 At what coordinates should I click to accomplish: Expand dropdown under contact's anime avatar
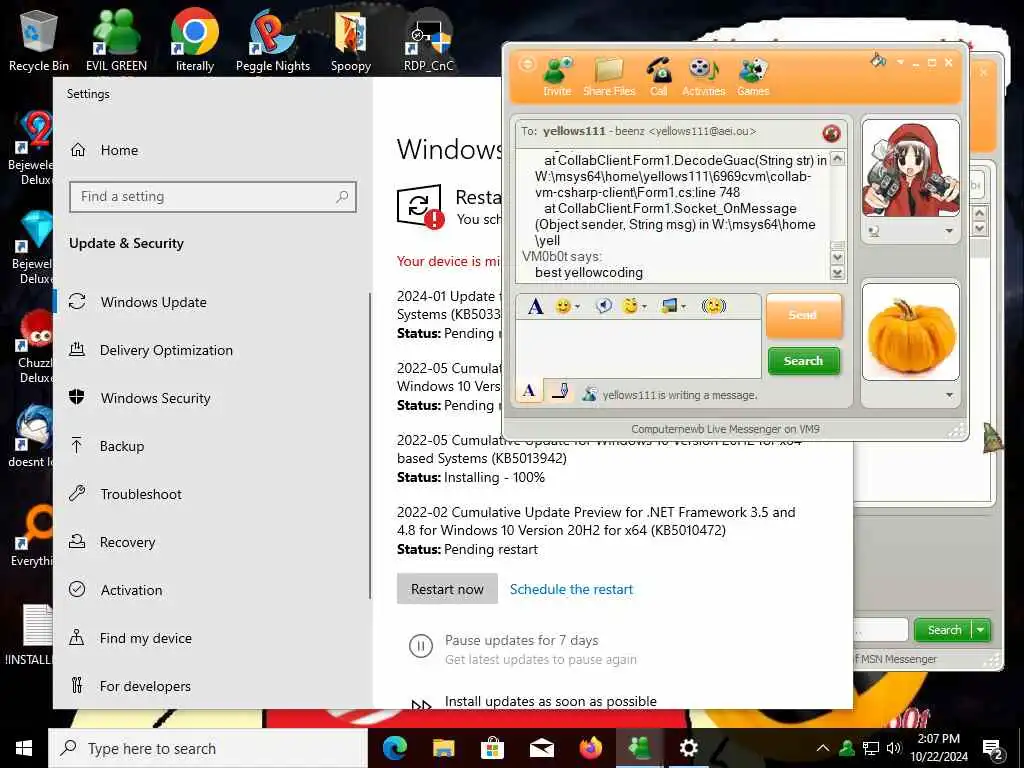(x=949, y=231)
